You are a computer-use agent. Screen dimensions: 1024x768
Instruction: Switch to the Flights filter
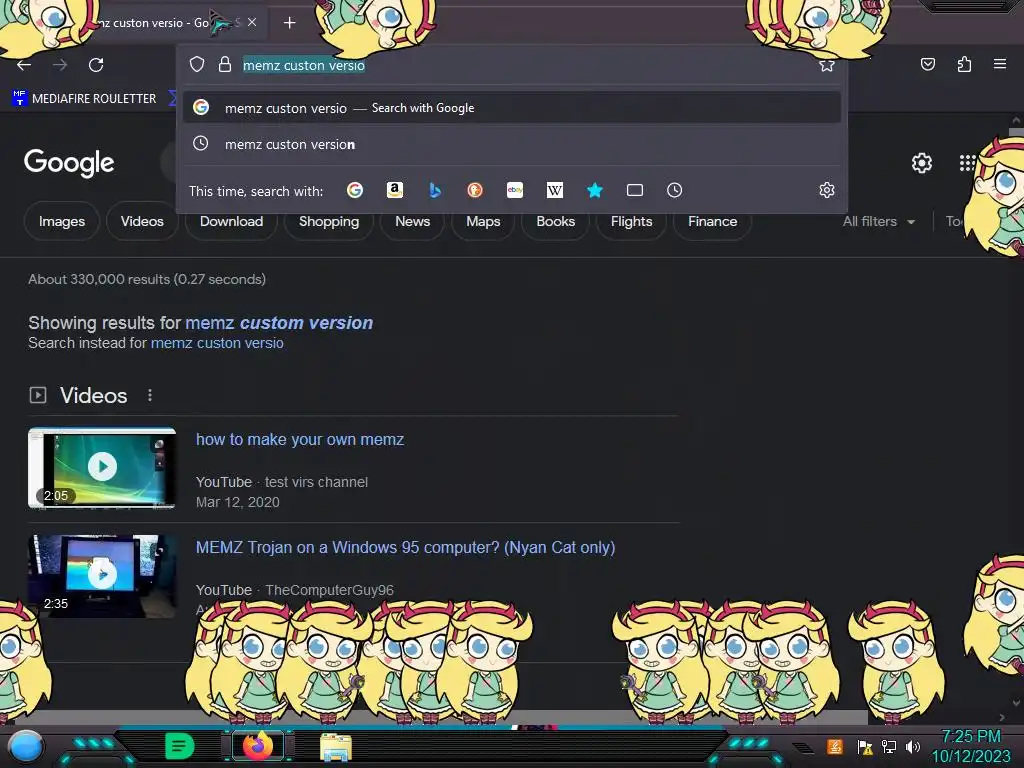631,221
